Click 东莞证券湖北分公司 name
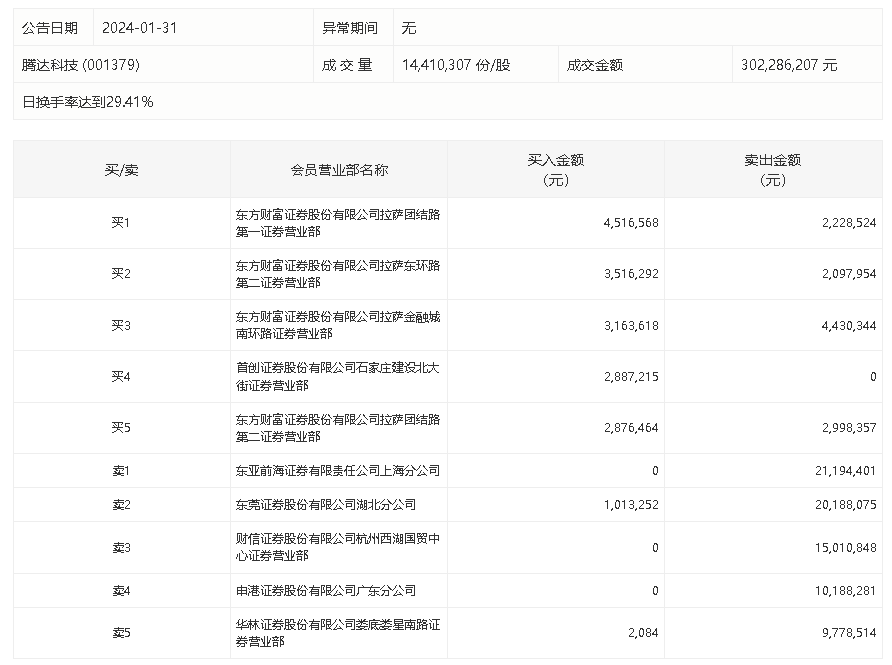Screen dimensions: 892x665 pos(326,505)
